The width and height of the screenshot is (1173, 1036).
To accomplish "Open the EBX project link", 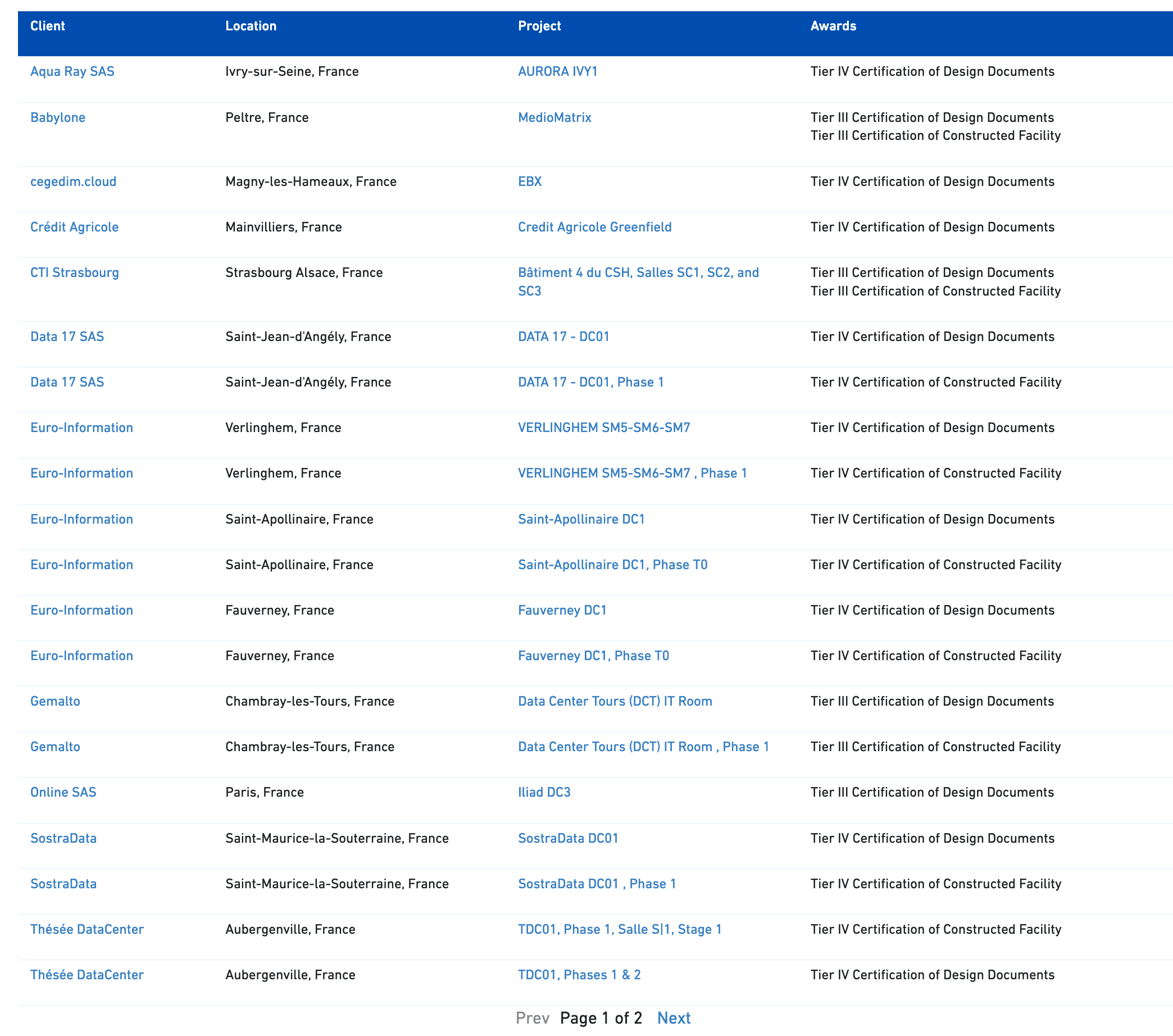I will point(529,182).
